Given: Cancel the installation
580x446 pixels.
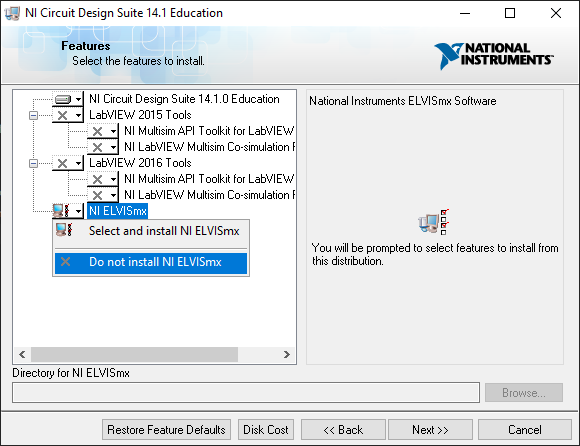Looking at the screenshot, I should (525, 430).
